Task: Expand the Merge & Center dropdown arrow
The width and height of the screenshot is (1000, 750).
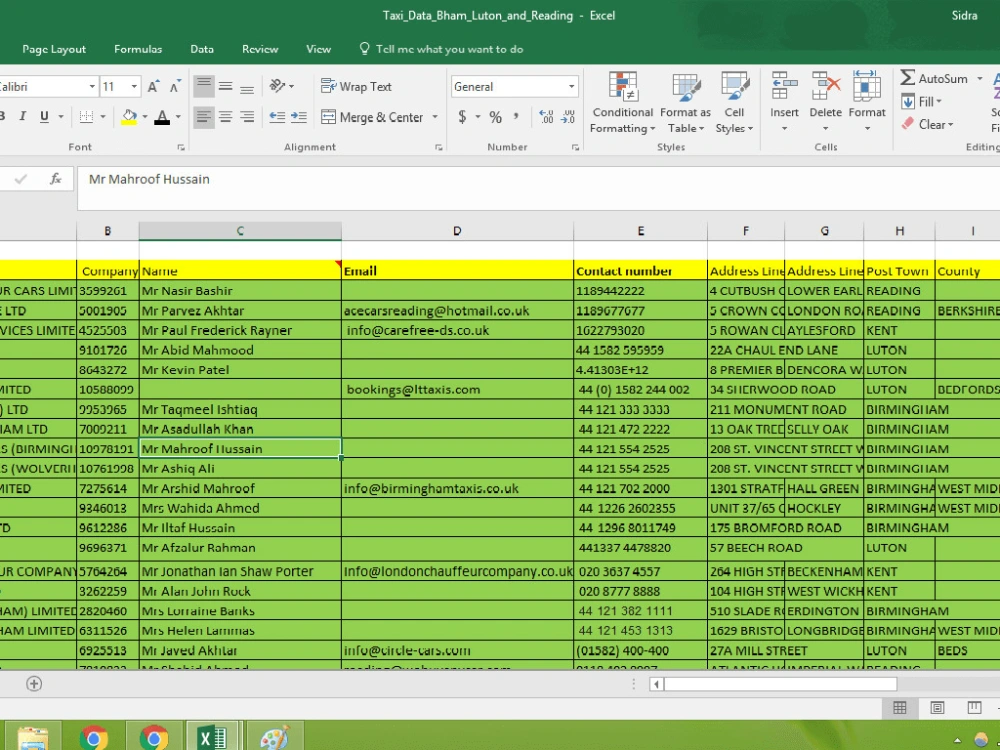Action: click(x=435, y=117)
